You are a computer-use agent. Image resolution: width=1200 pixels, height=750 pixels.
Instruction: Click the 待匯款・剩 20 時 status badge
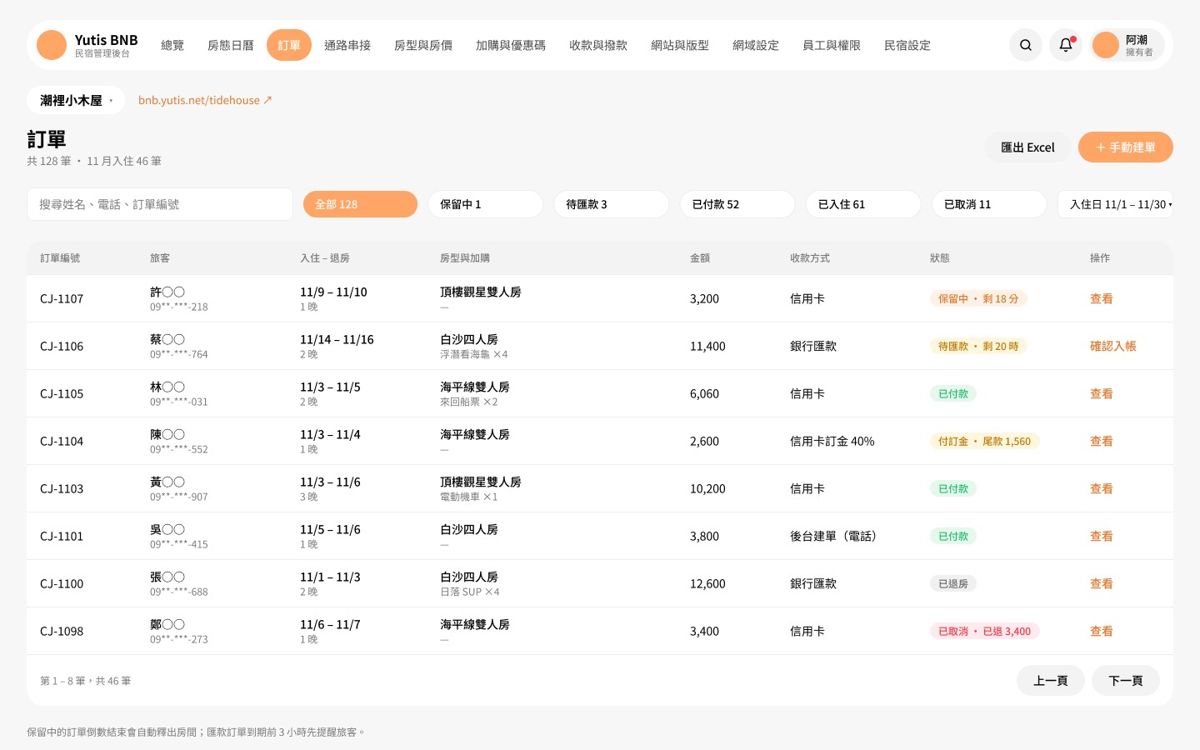pyautogui.click(x=978, y=346)
